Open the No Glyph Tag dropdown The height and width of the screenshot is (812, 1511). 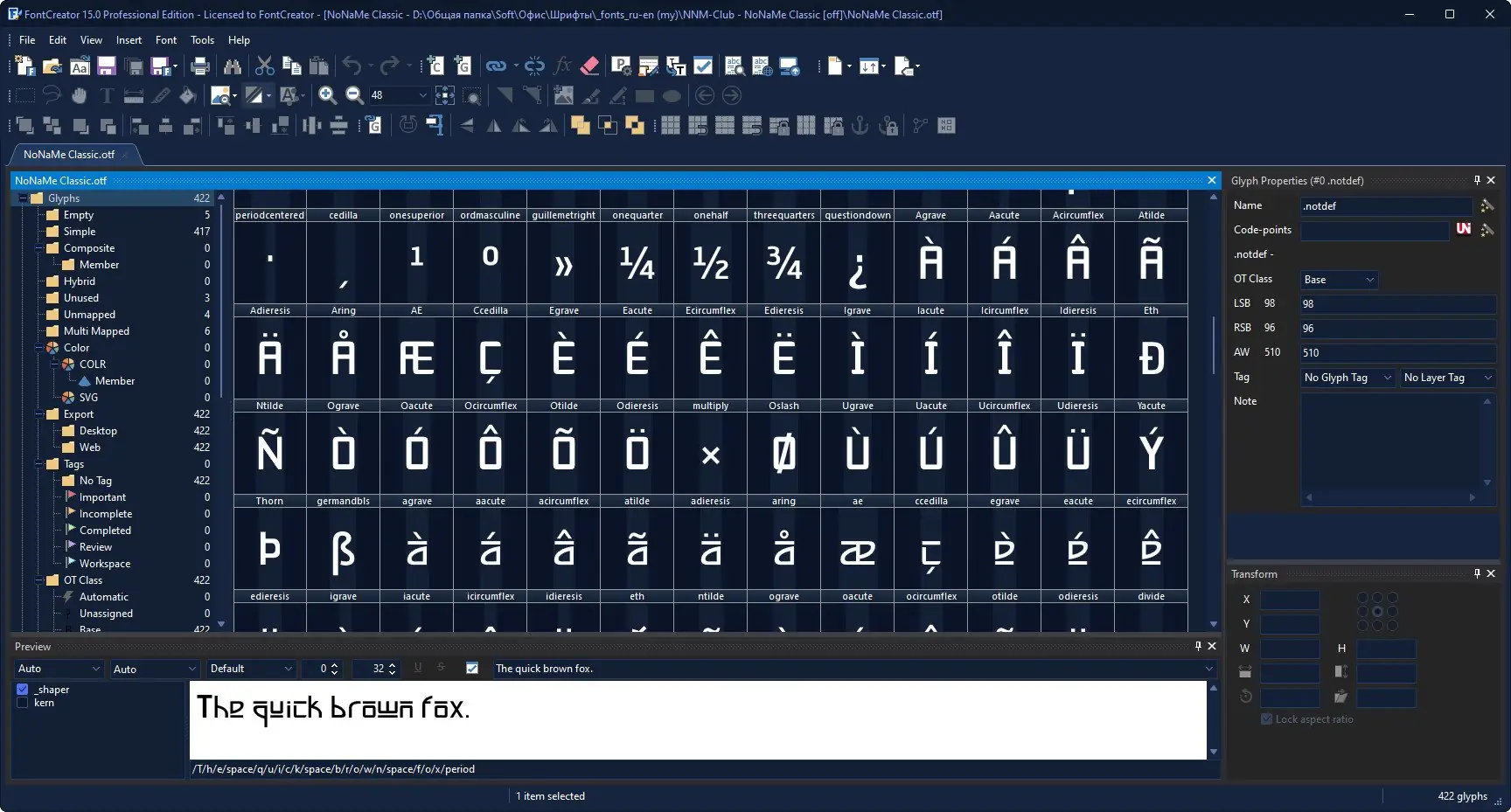coord(1347,378)
